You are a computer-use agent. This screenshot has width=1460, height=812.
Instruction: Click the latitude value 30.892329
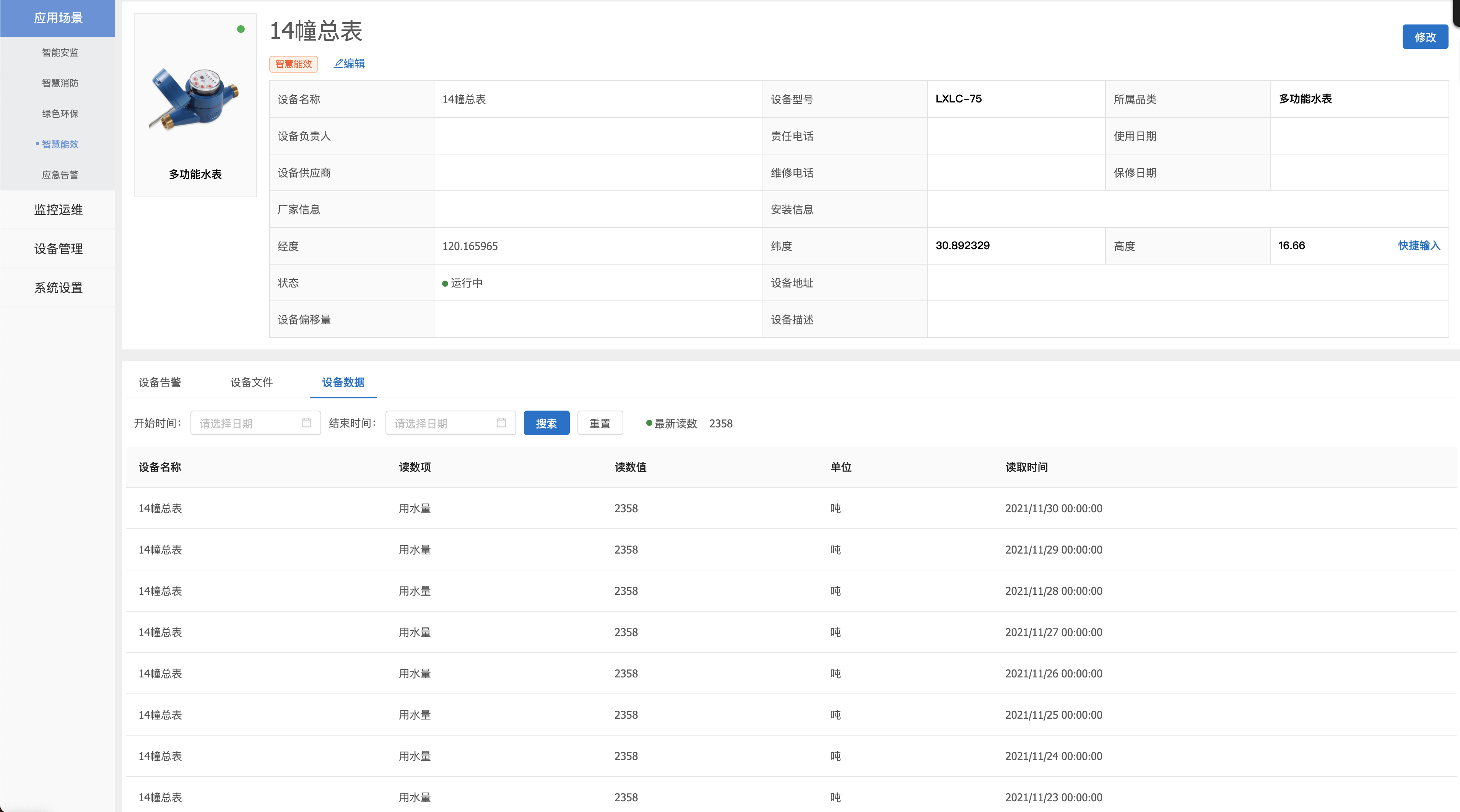click(x=962, y=245)
